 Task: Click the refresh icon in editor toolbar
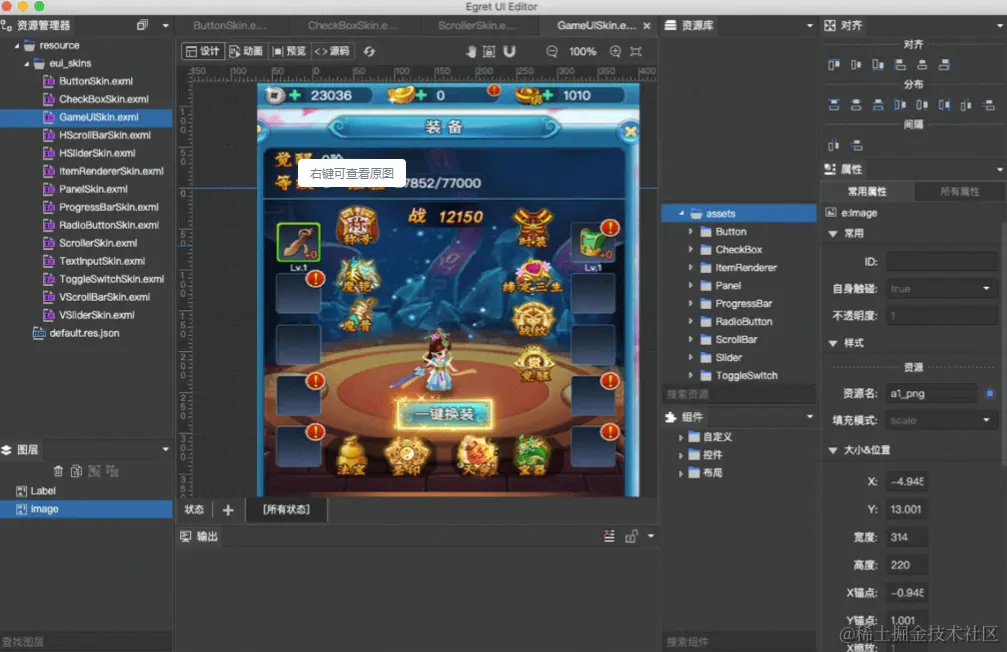(x=369, y=51)
